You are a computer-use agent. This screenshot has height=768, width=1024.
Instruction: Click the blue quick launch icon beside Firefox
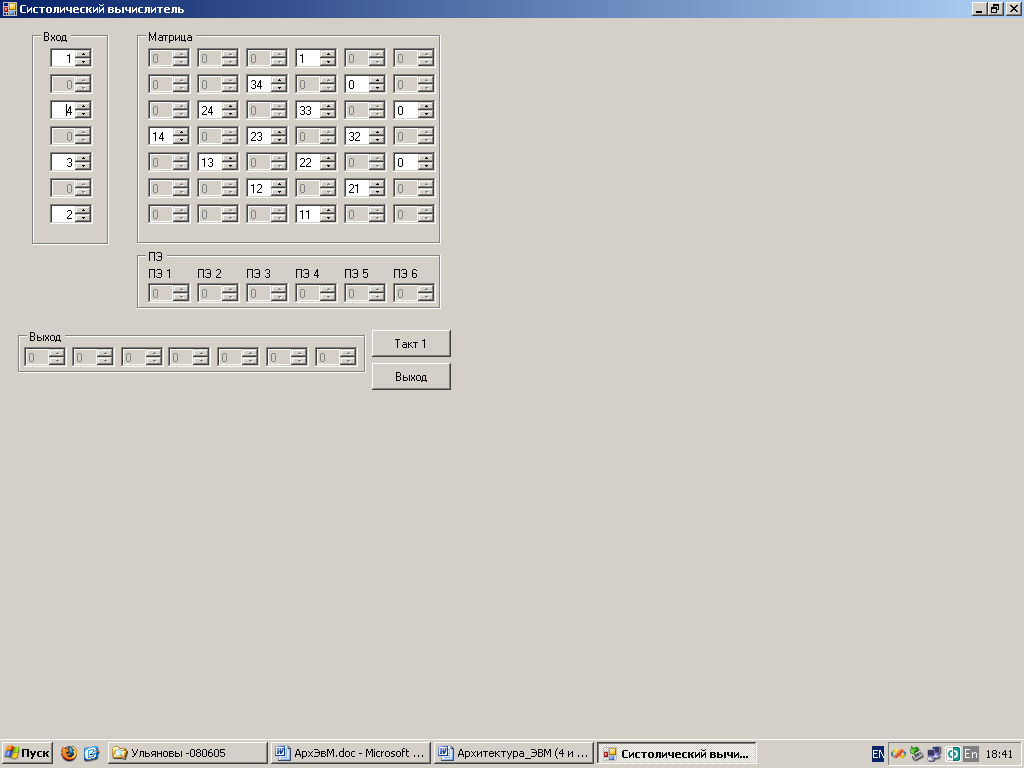click(x=91, y=753)
